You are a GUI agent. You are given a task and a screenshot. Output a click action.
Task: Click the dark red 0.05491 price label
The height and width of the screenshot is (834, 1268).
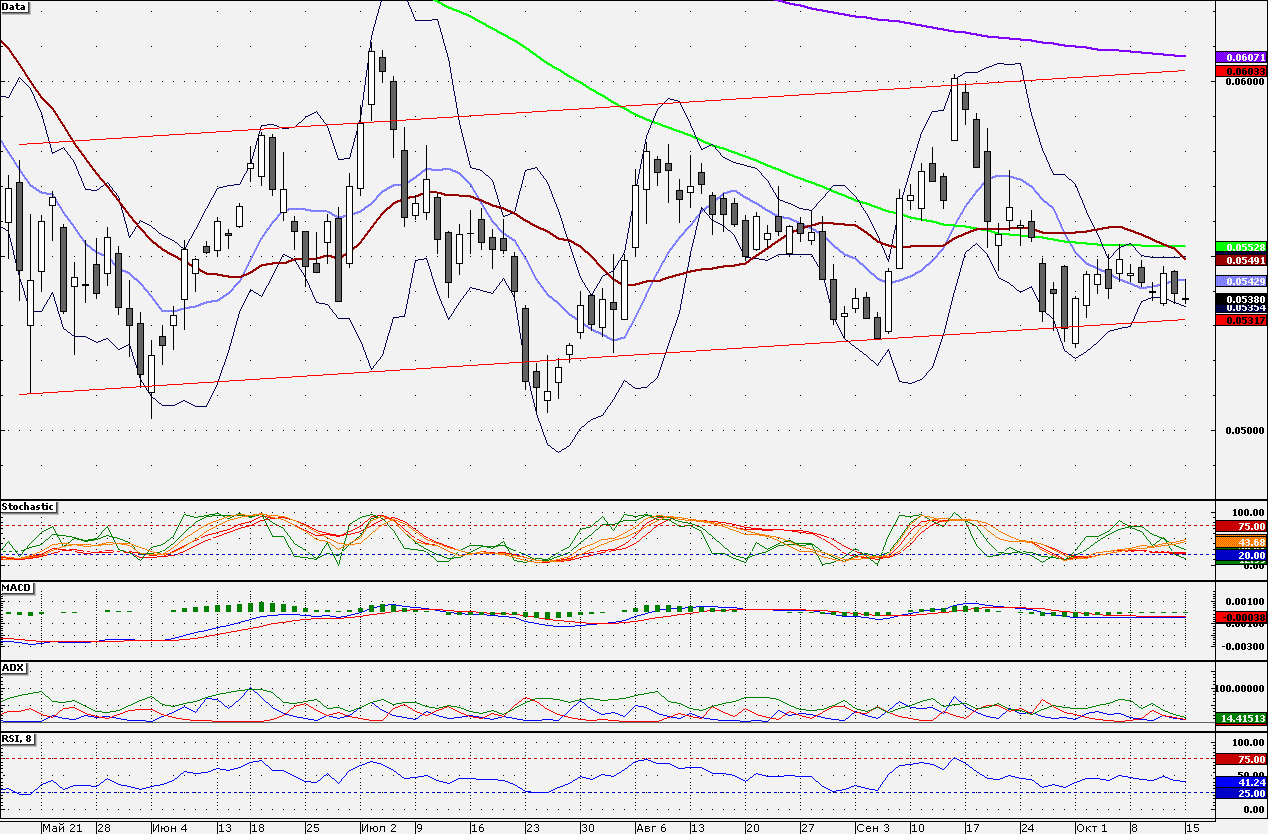(1241, 260)
